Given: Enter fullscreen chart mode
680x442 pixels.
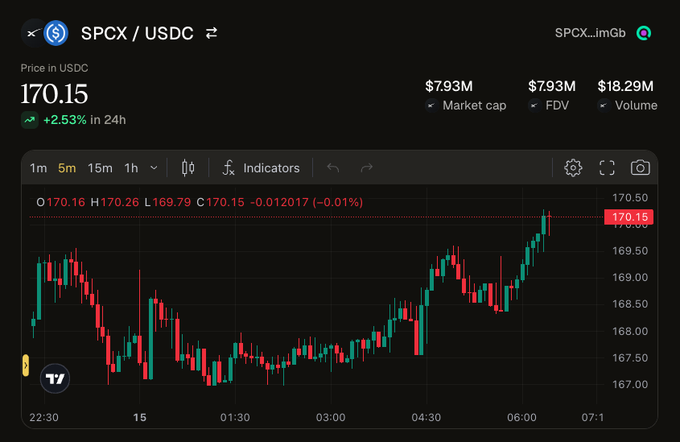Looking at the screenshot, I should click(x=607, y=168).
